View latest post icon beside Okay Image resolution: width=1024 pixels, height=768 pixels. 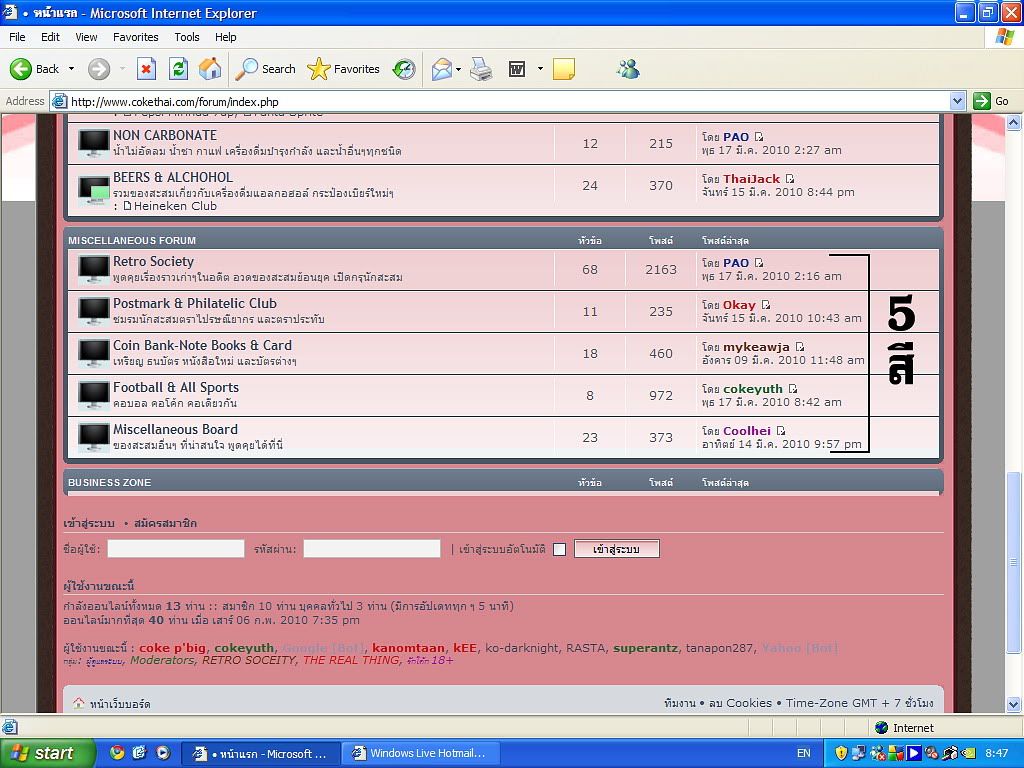point(766,305)
